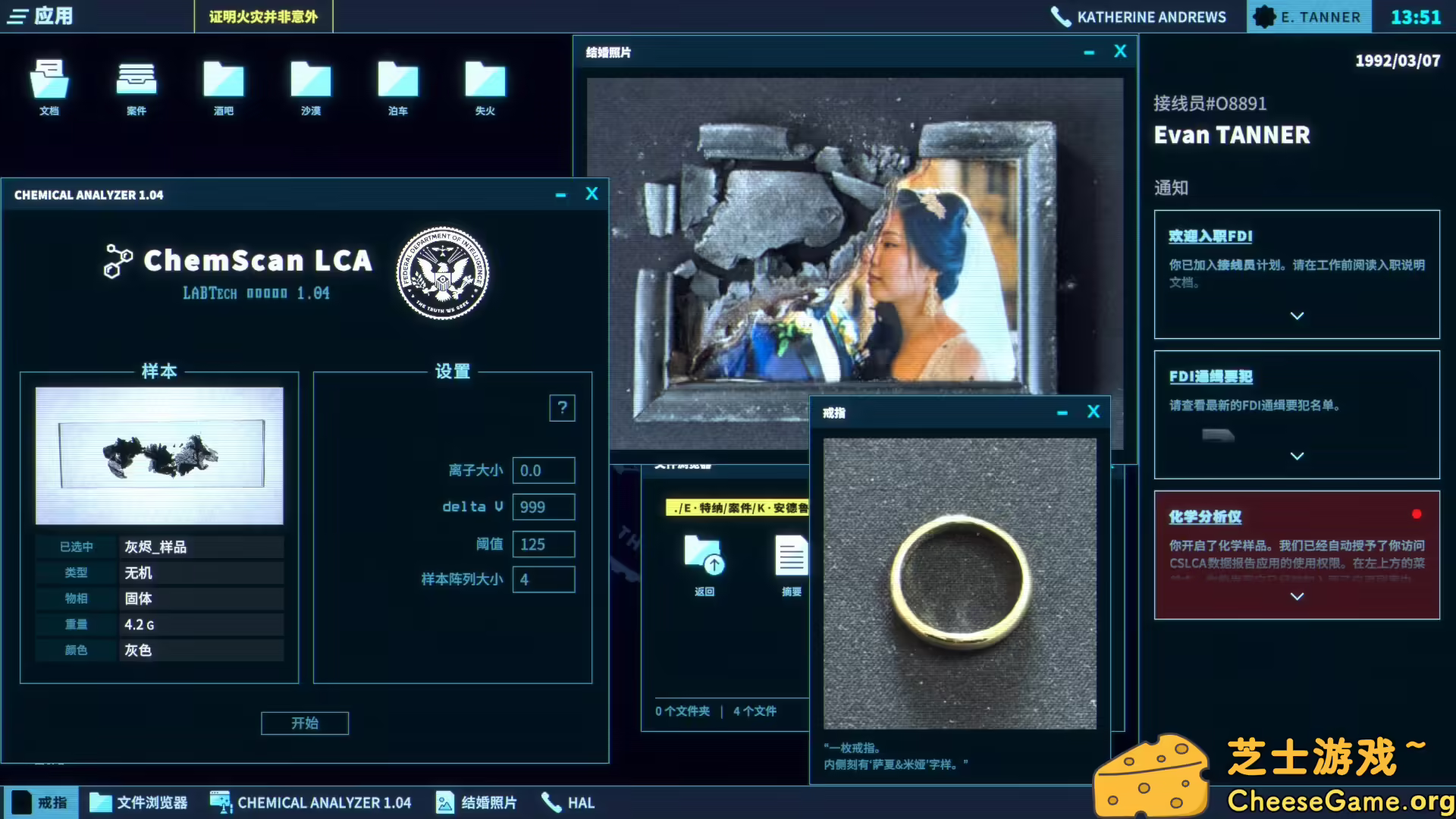
Task: Open the 文档 documents icon
Action: 49,81
